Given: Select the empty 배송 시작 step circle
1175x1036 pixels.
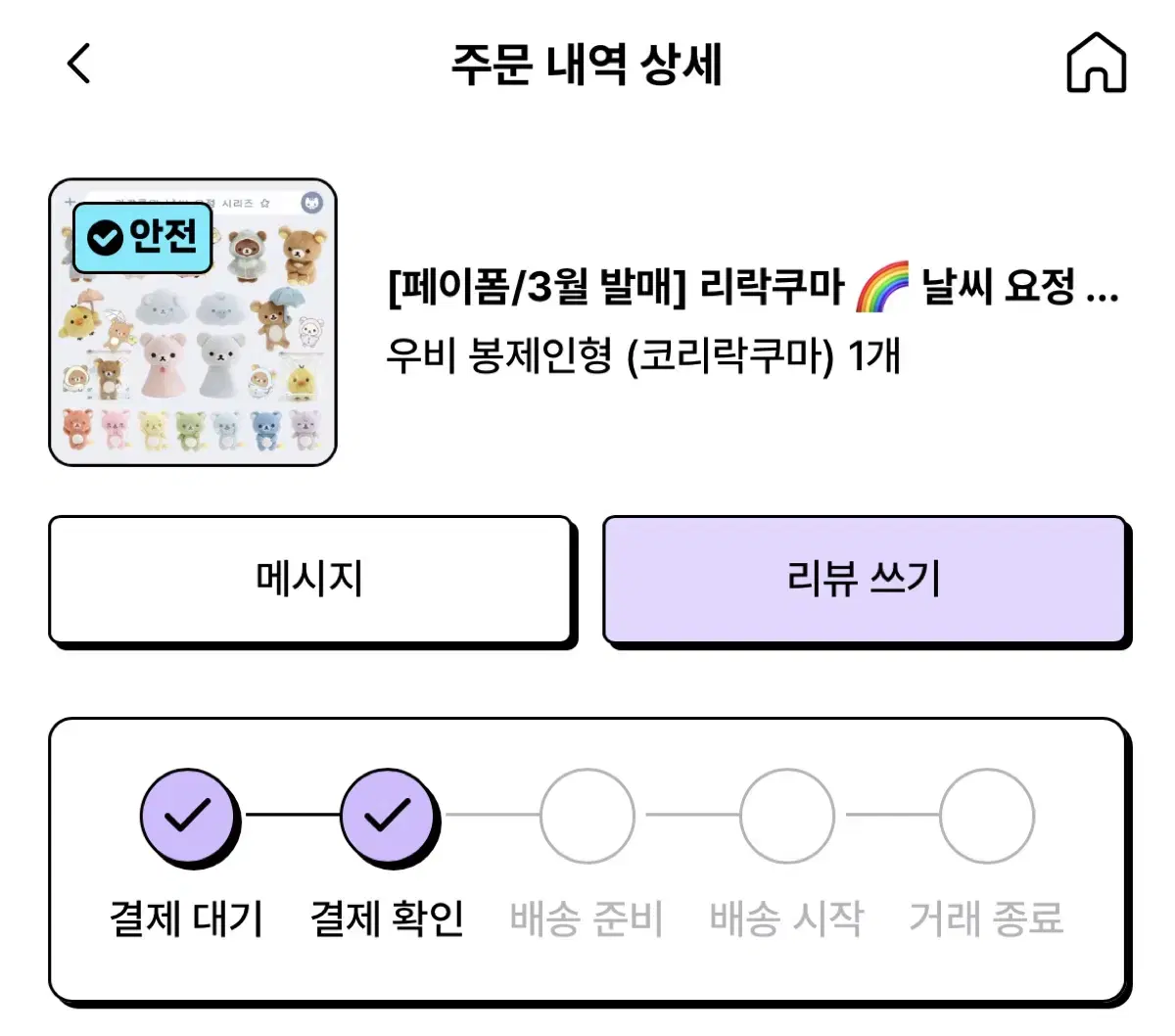Looking at the screenshot, I should tap(787, 816).
